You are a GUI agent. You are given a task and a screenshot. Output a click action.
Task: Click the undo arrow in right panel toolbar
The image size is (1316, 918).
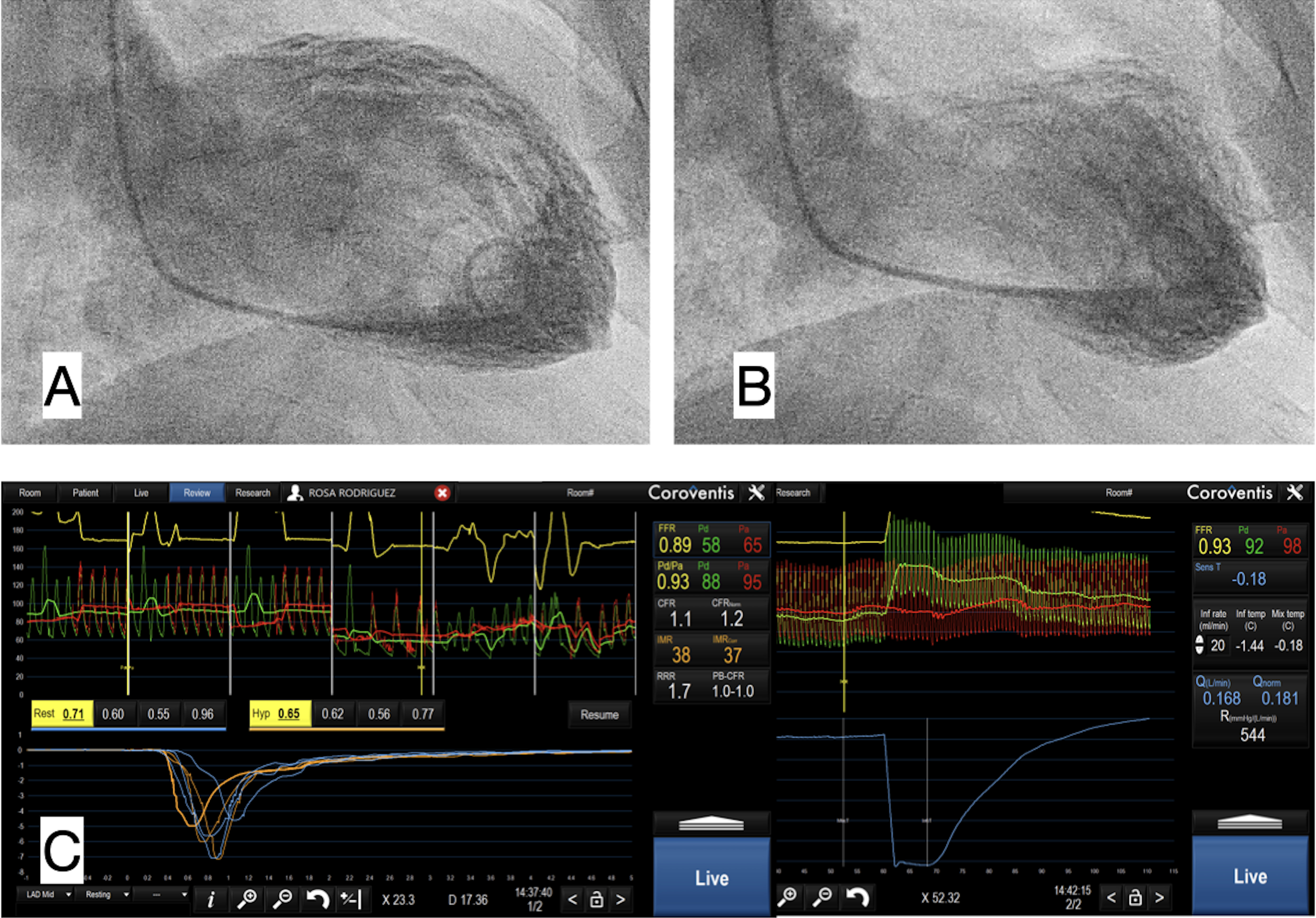[858, 897]
